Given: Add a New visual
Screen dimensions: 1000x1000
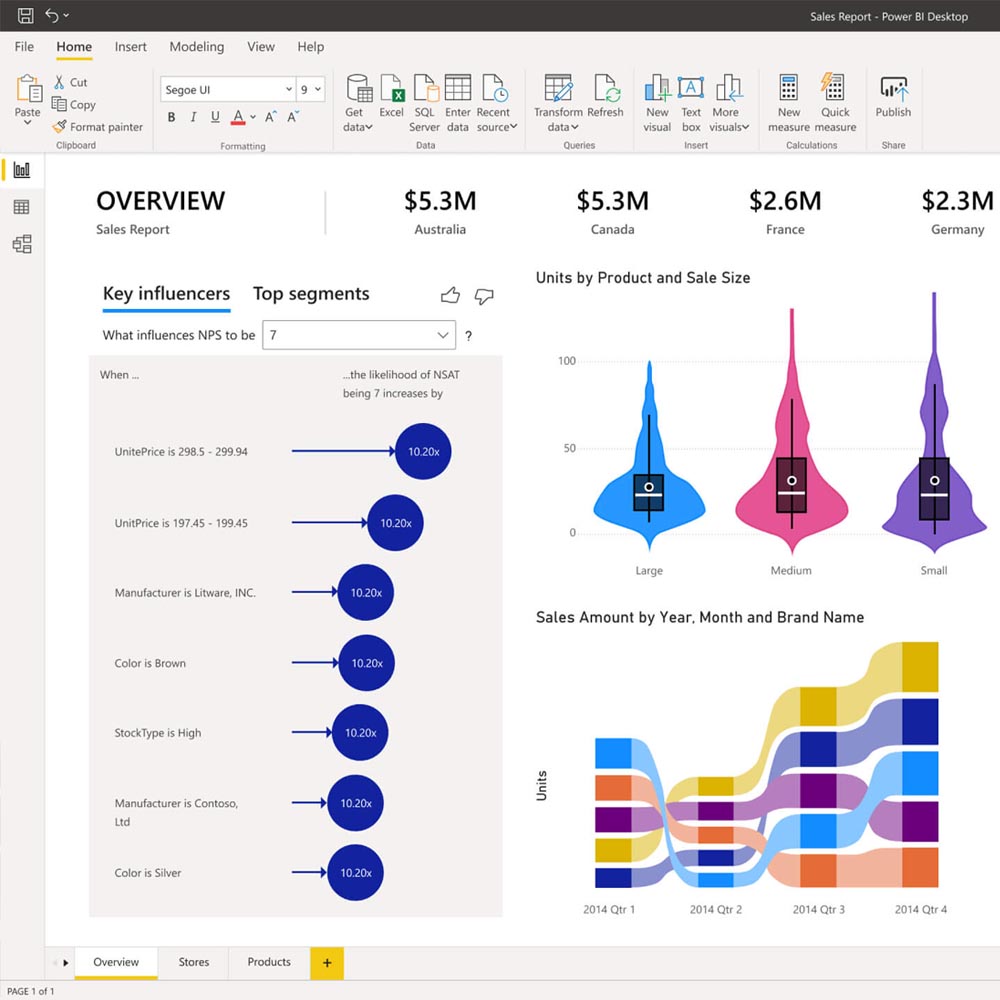Looking at the screenshot, I should tap(657, 103).
